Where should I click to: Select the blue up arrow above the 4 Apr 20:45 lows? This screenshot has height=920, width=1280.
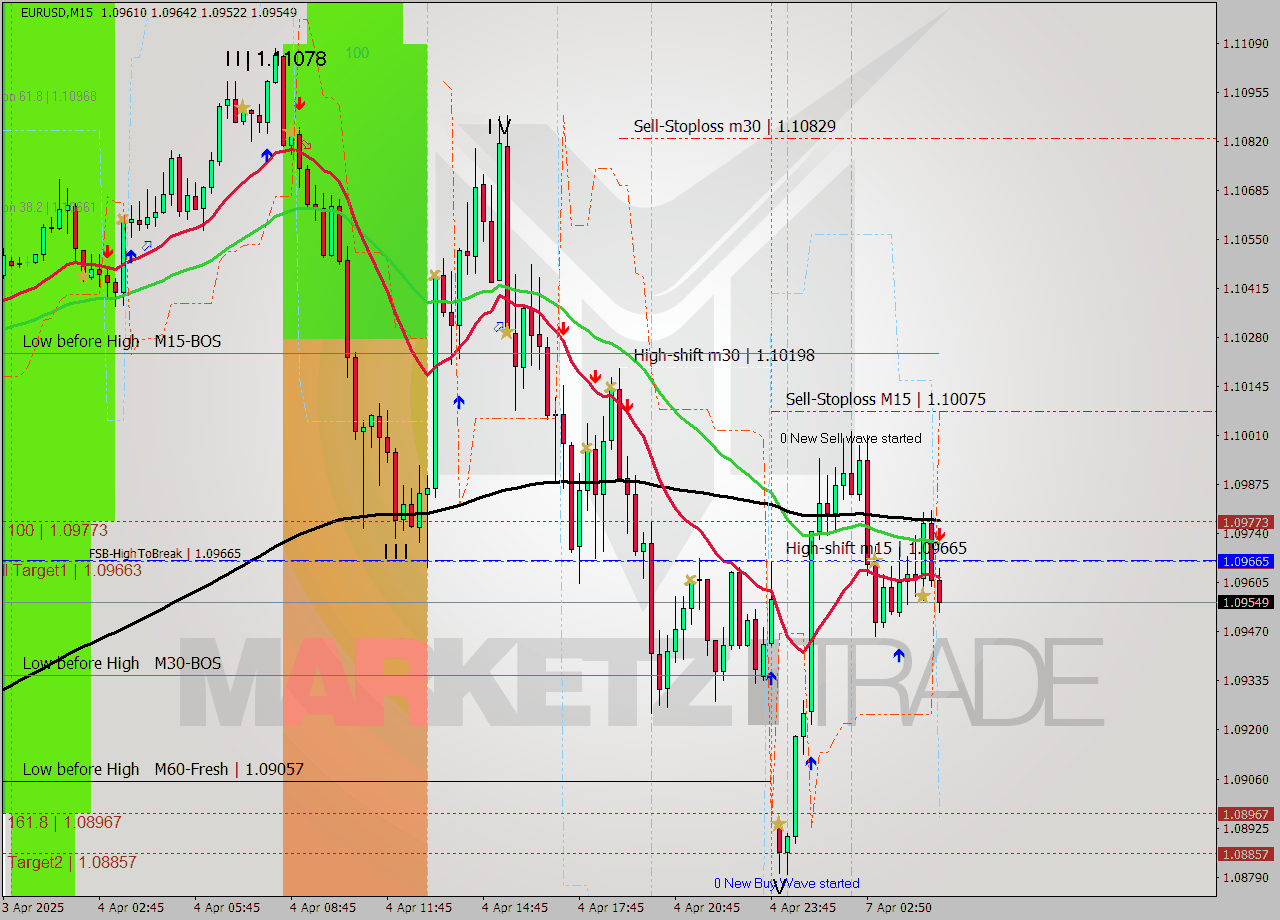771,680
